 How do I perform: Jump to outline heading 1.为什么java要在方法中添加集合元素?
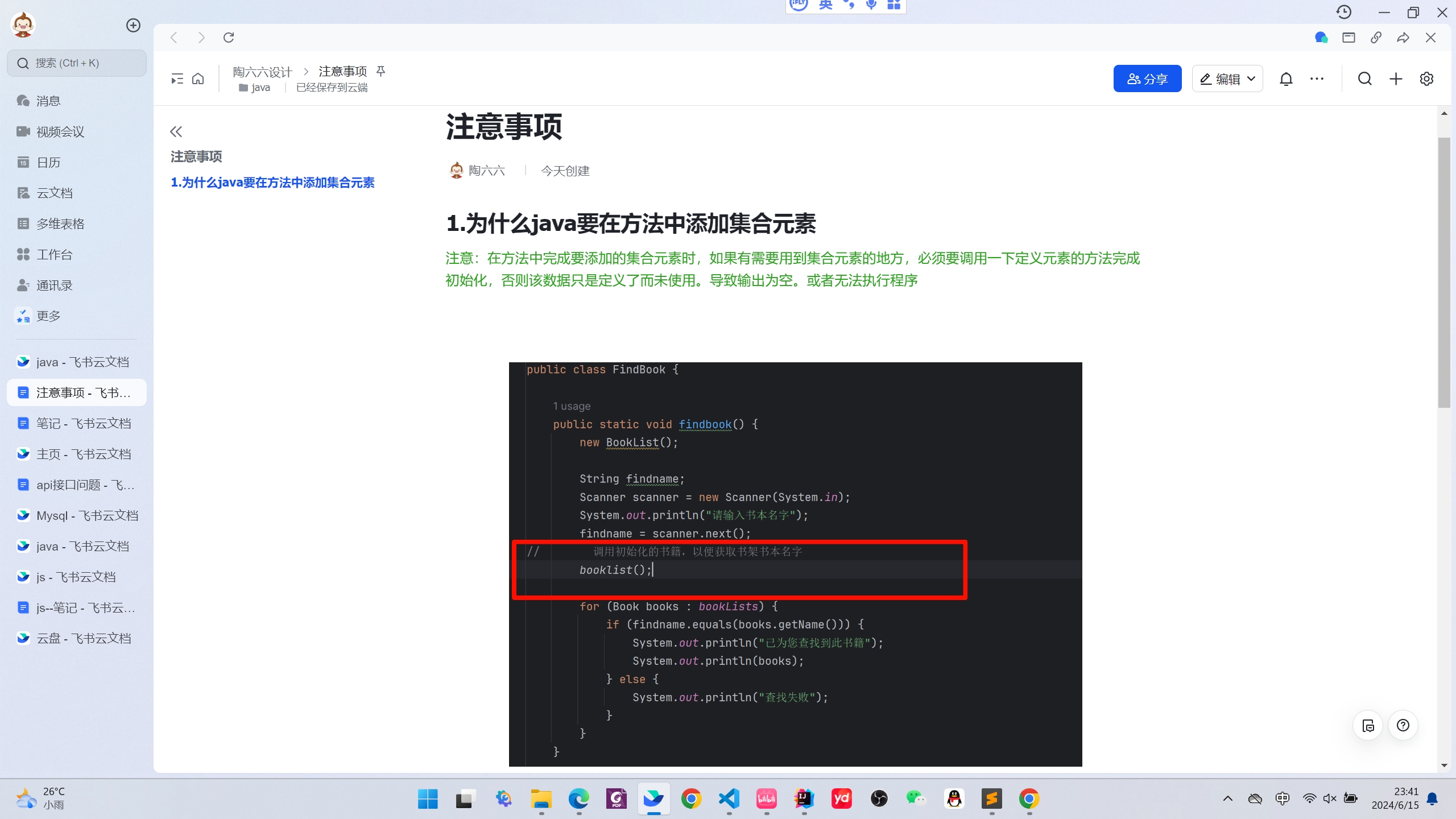pos(272,183)
